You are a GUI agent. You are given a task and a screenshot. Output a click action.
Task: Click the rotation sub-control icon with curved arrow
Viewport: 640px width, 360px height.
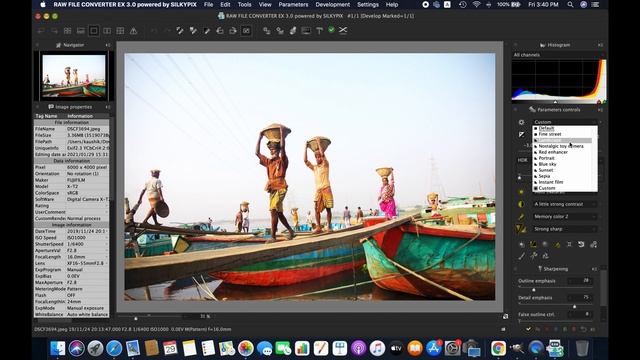coord(581,244)
